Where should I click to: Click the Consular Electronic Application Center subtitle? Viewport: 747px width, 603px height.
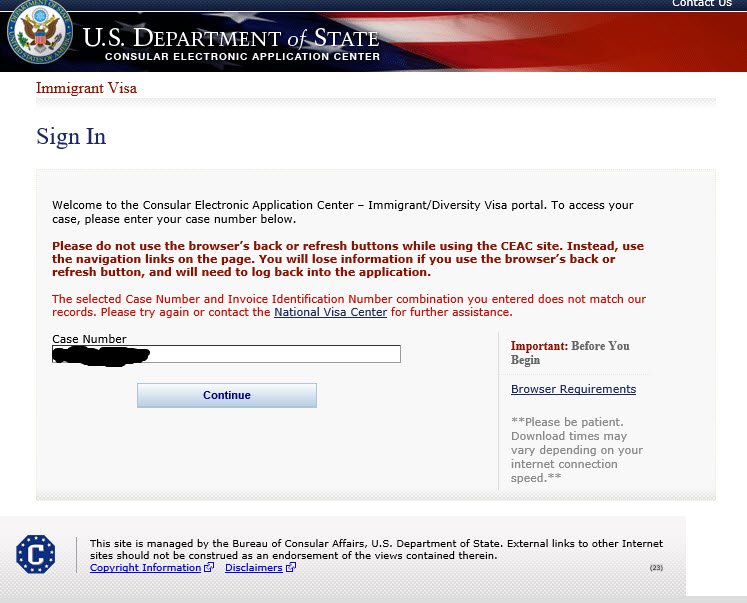[x=242, y=57]
